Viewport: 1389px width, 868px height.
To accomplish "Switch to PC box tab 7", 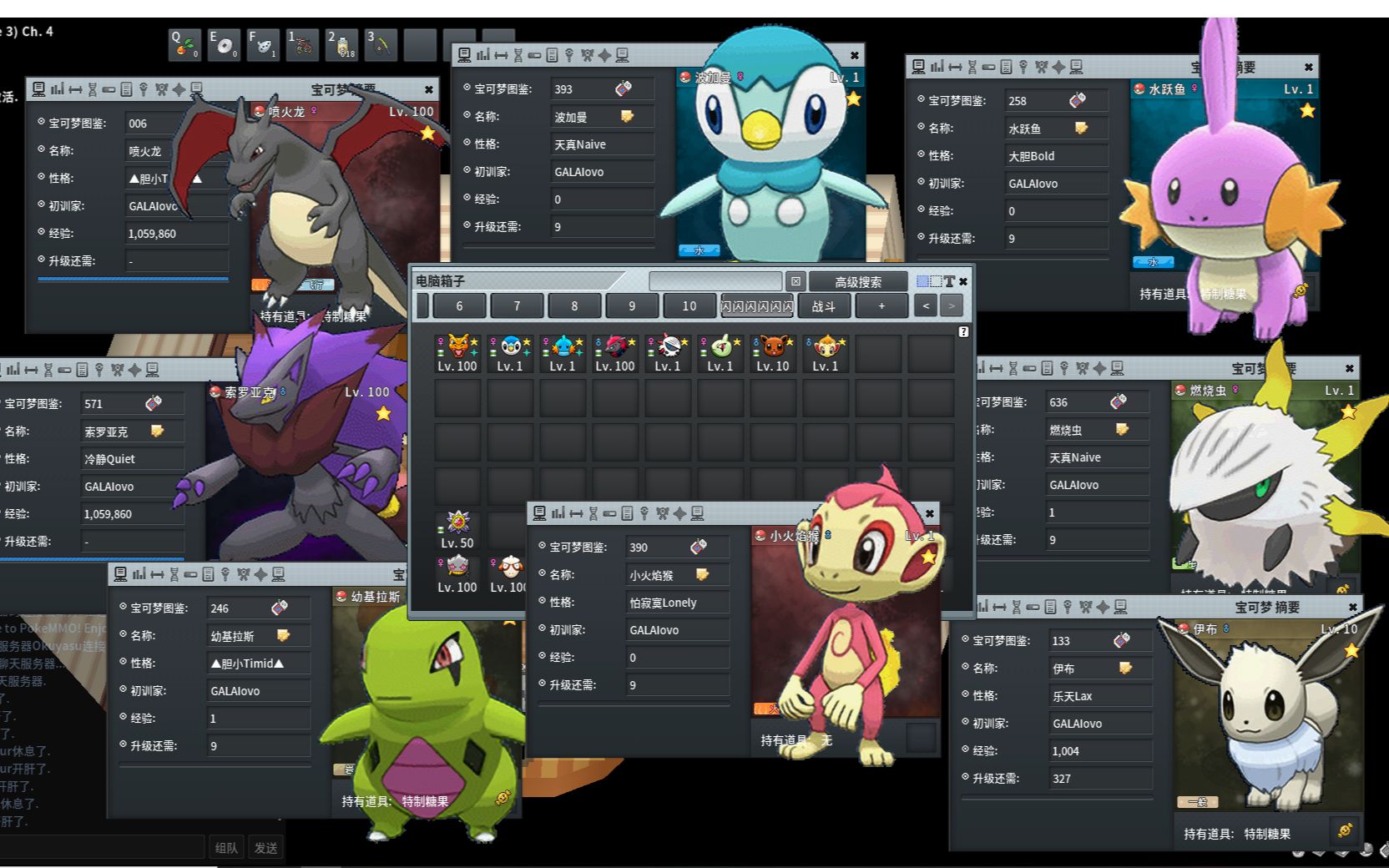I will [x=517, y=306].
